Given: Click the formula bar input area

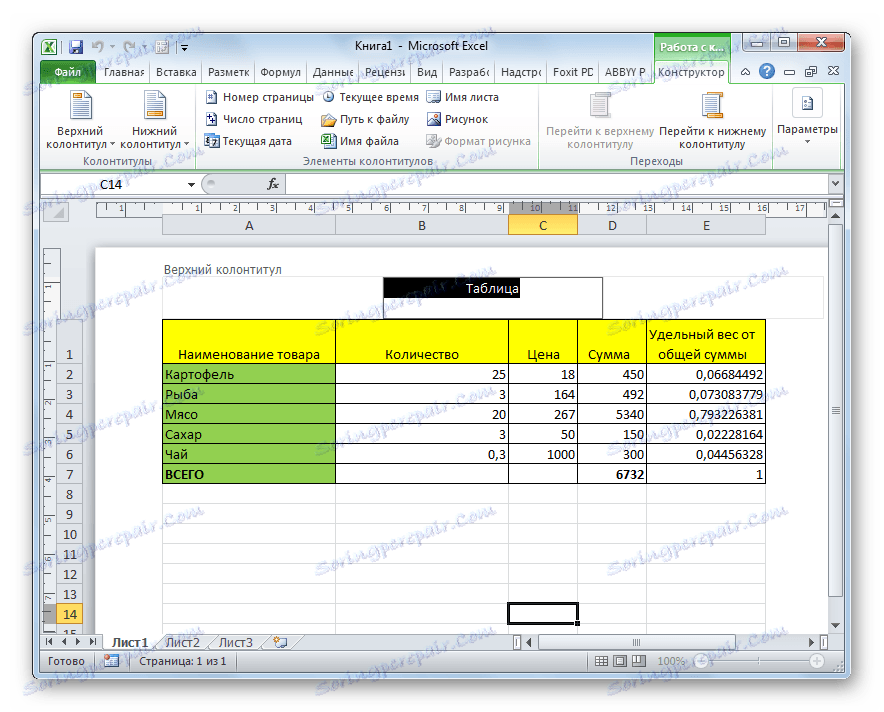Looking at the screenshot, I should tap(557, 184).
